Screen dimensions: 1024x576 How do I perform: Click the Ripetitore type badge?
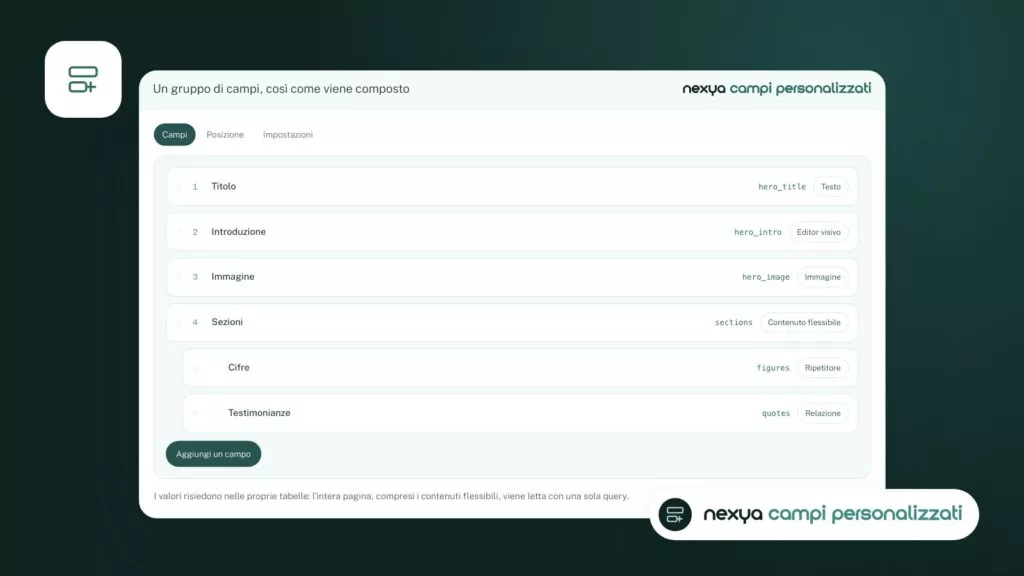coord(822,368)
